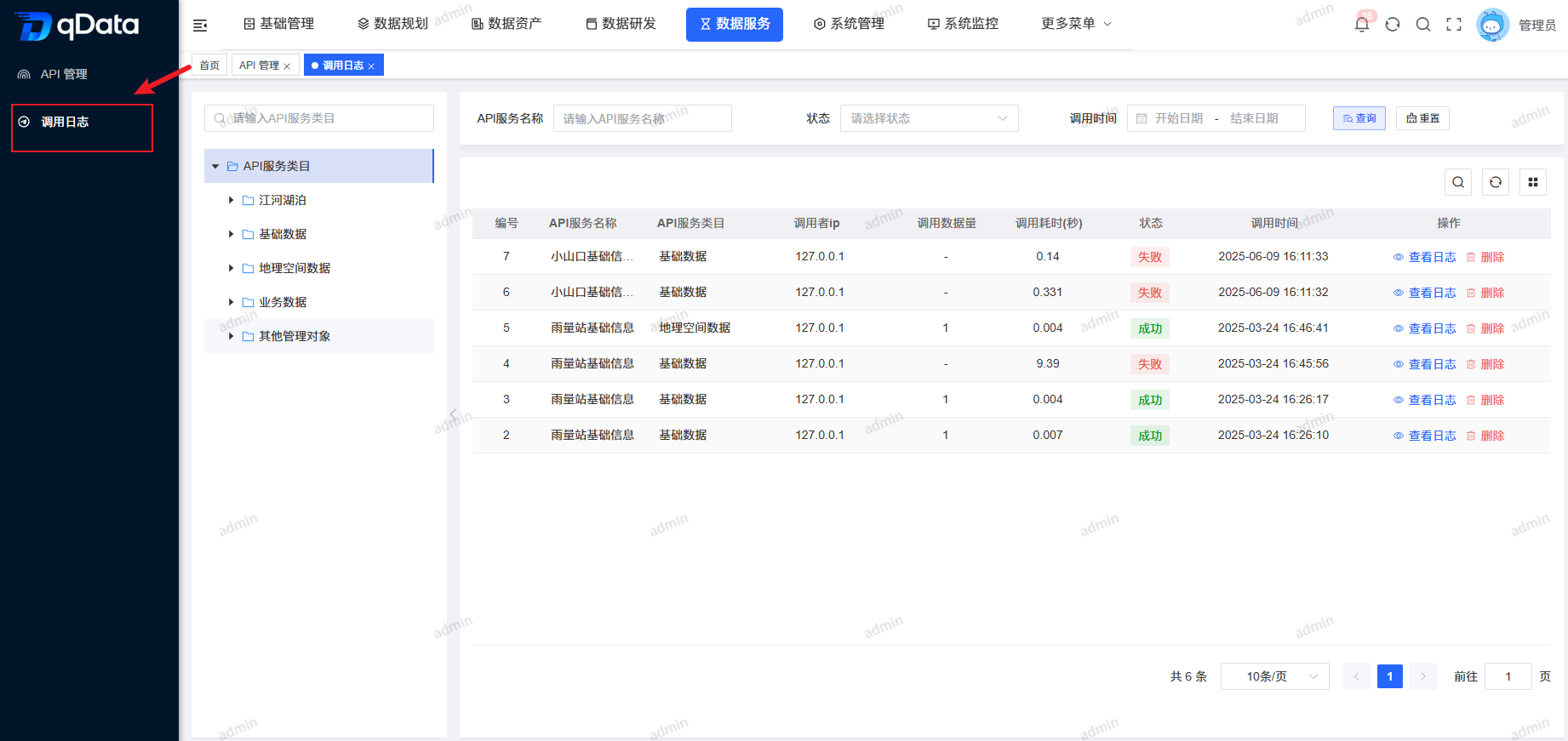Toggle the sidebar collapse hamburger icon
The image size is (1568, 741).
[x=200, y=26]
